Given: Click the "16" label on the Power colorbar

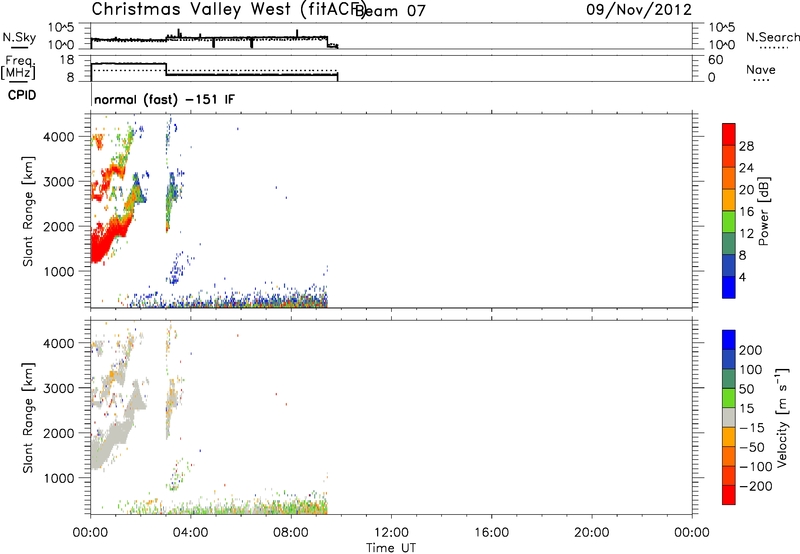Looking at the screenshot, I should click(x=746, y=212).
